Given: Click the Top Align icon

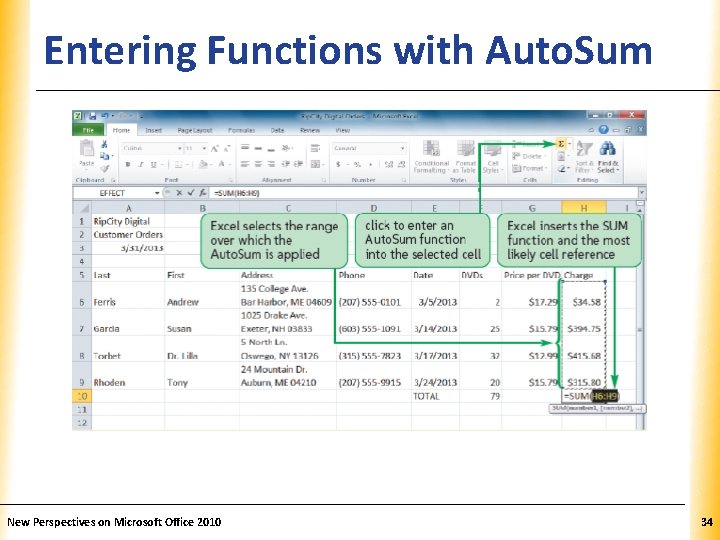Looking at the screenshot, I should pyautogui.click(x=245, y=148).
